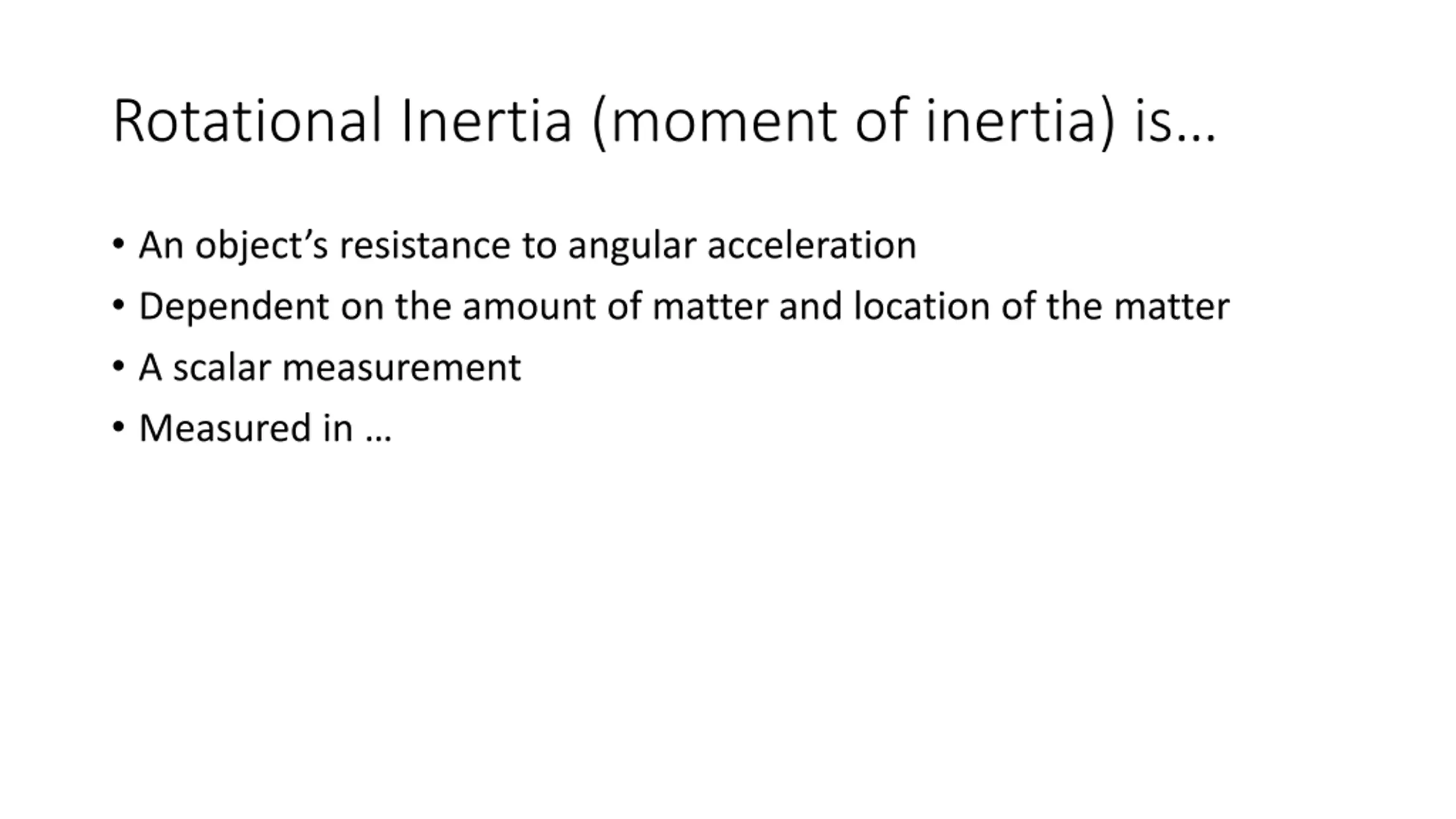Click the bullet dot before 'An object's'
Image resolution: width=1456 pixels, height=819 pixels.
pyautogui.click(x=118, y=245)
